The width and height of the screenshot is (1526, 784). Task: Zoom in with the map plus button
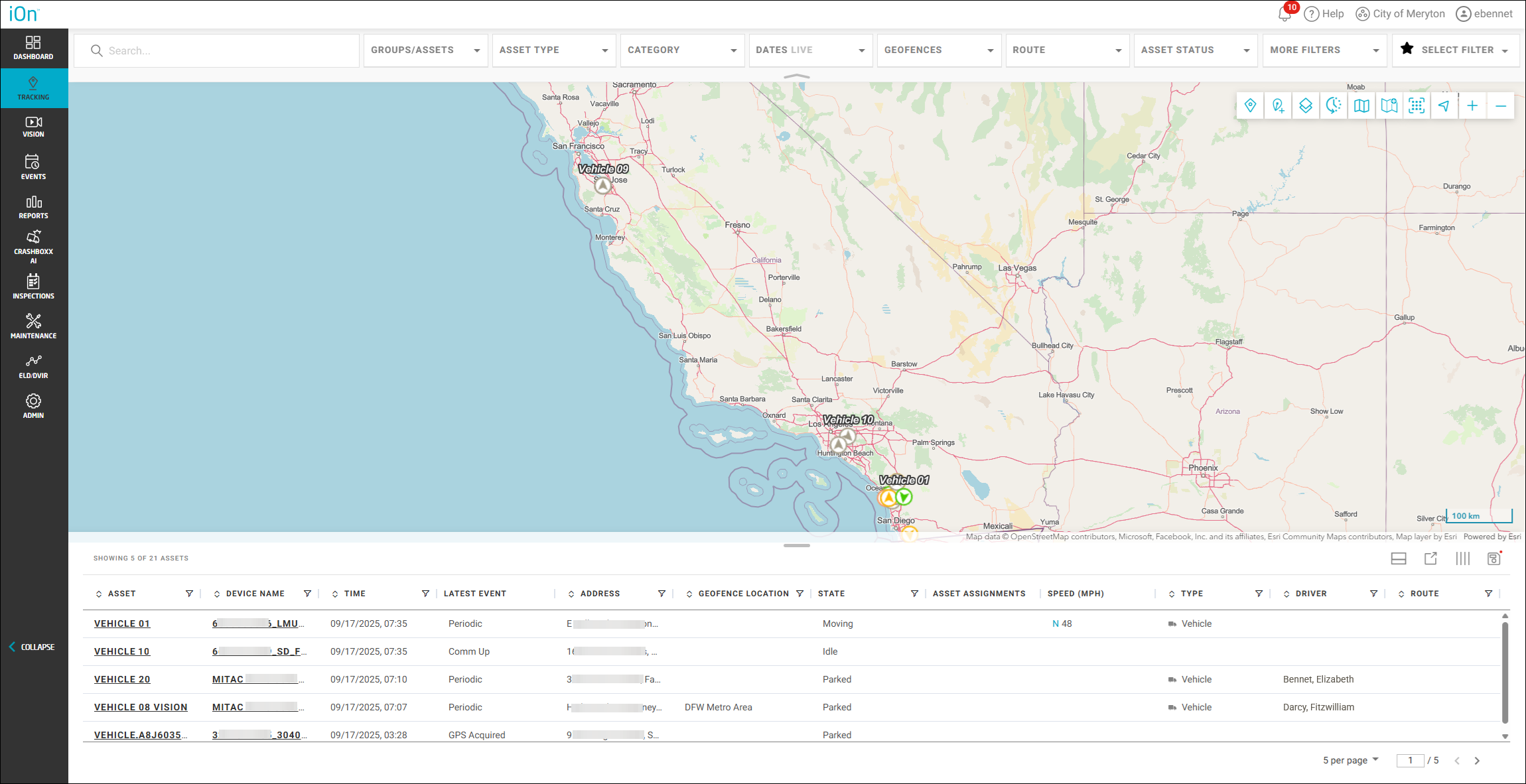(1472, 105)
